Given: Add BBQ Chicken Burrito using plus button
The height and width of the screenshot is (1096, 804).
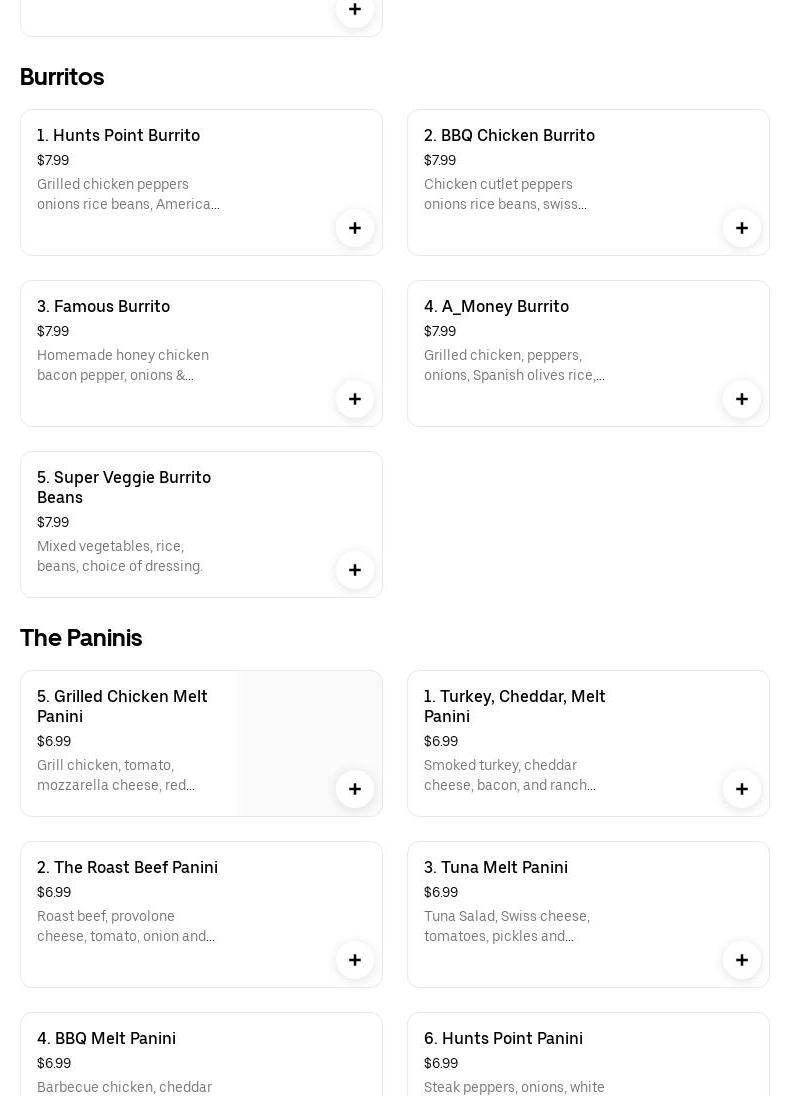Looking at the screenshot, I should [742, 228].
